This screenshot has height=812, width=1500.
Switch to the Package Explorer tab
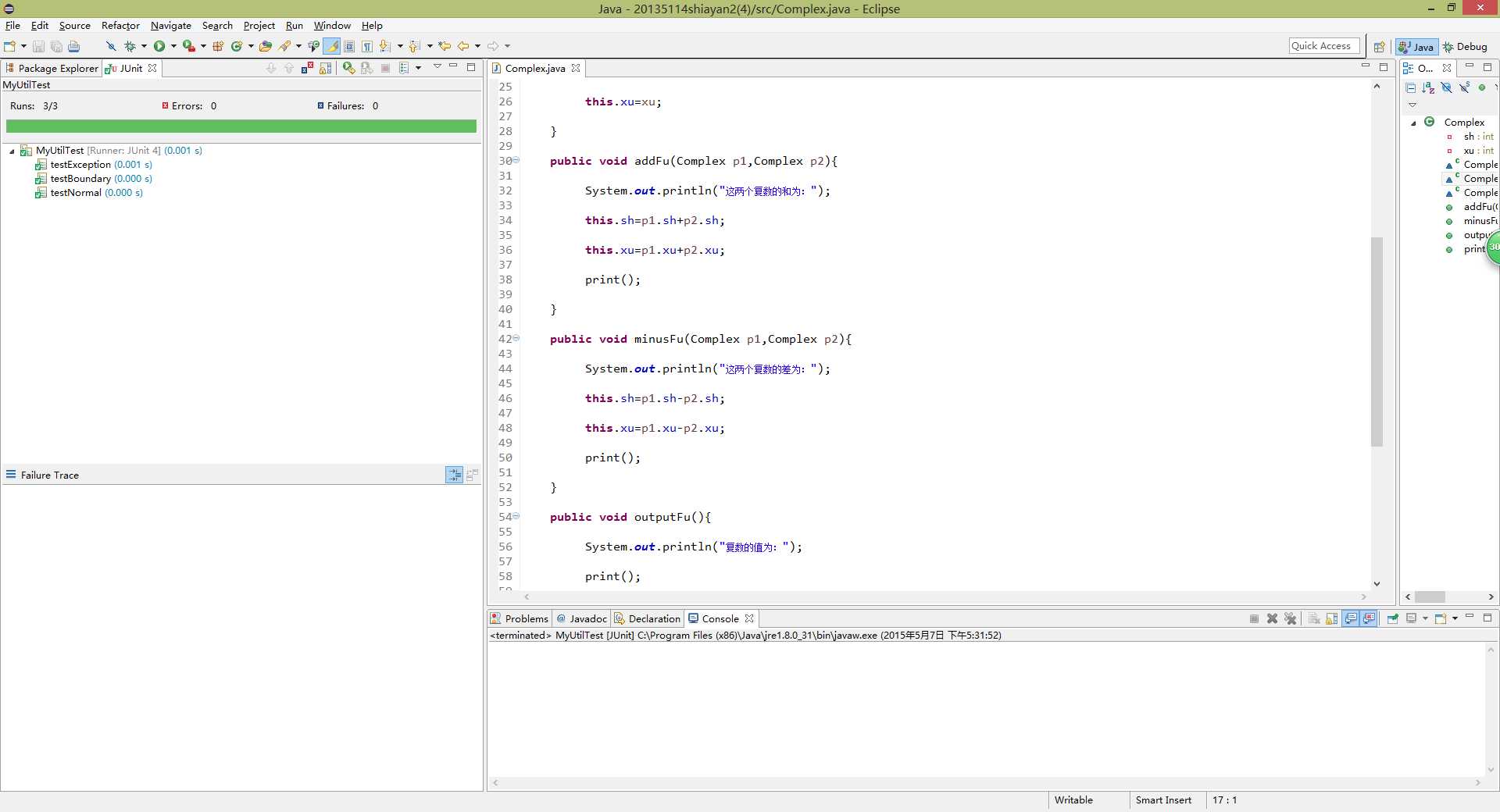point(52,68)
